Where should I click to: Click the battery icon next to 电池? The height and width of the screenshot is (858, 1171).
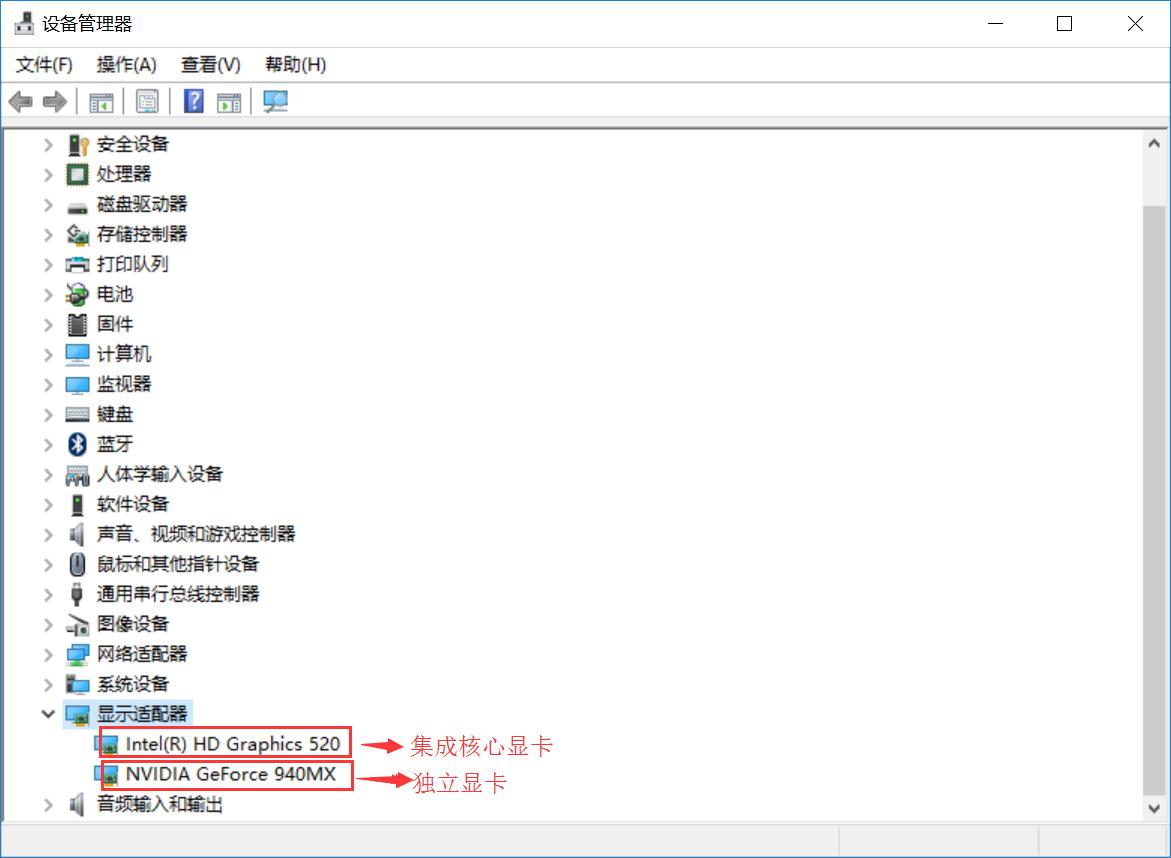coord(78,294)
